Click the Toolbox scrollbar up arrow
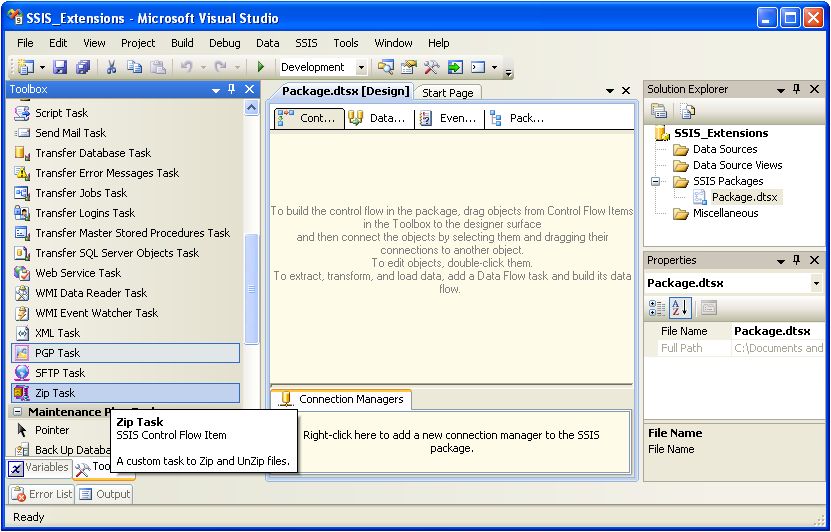831x532 pixels. pyautogui.click(x=252, y=108)
